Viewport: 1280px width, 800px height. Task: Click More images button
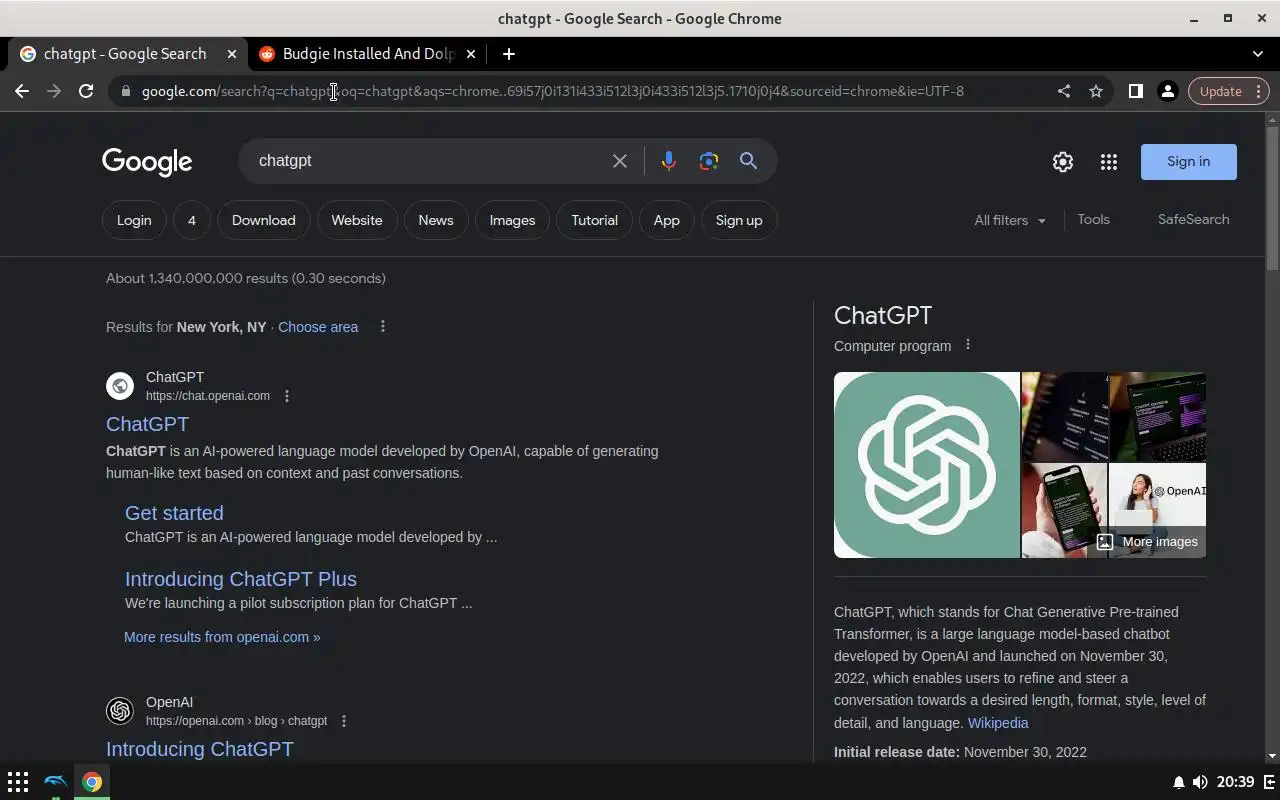pyautogui.click(x=1147, y=542)
